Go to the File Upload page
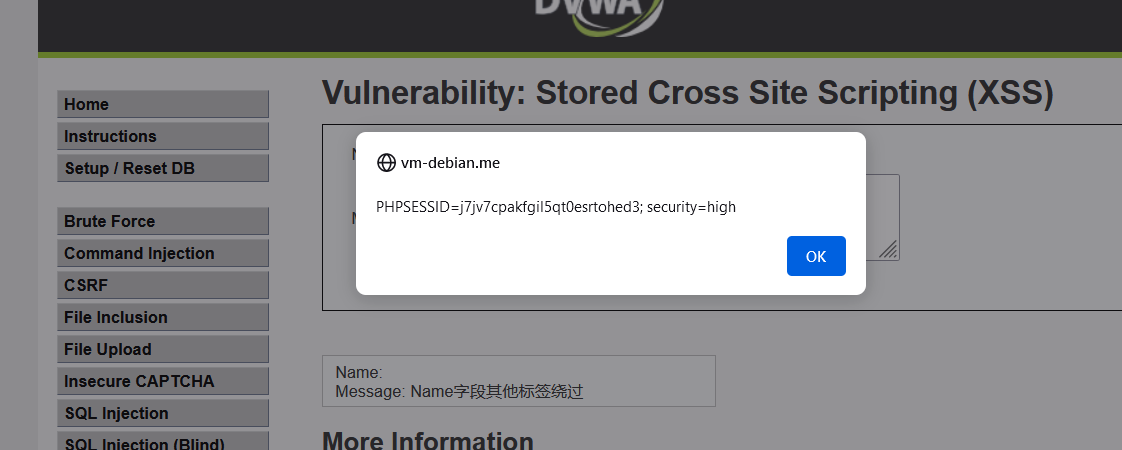This screenshot has height=450, width=1122. (163, 349)
